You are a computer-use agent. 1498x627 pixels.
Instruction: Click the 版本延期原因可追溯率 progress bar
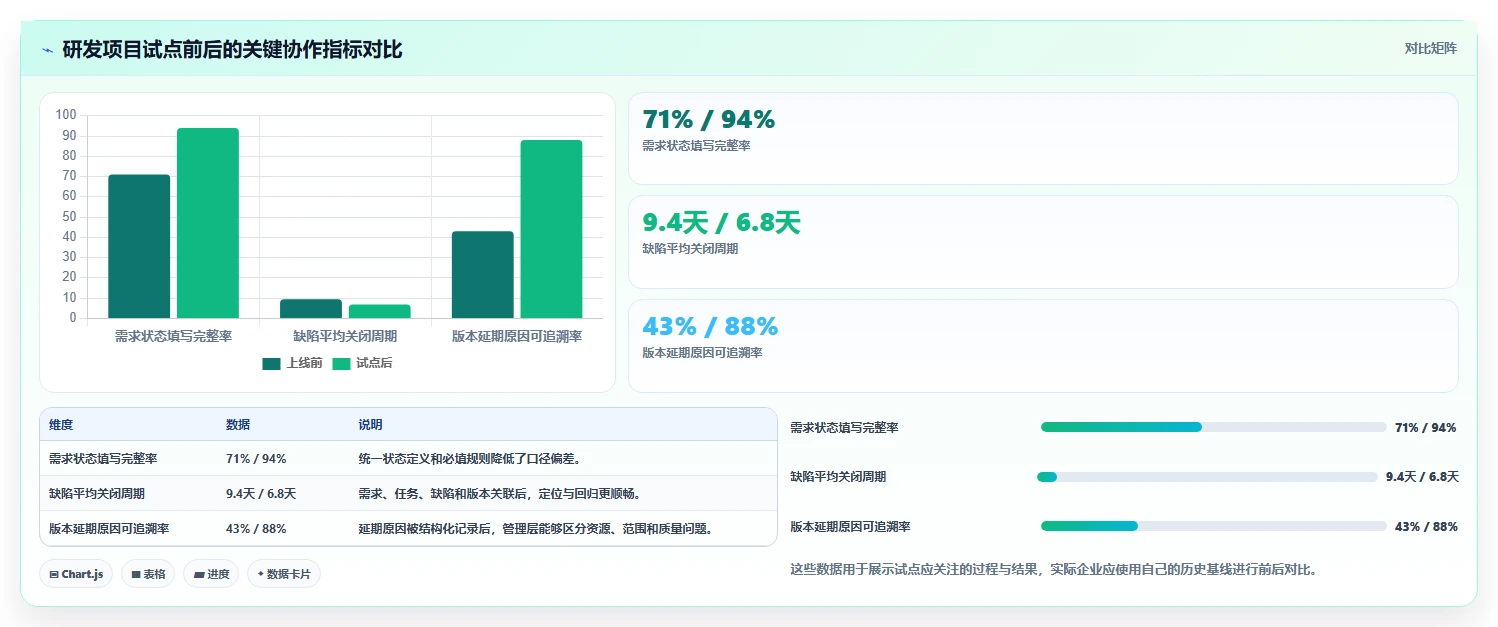(x=1213, y=526)
